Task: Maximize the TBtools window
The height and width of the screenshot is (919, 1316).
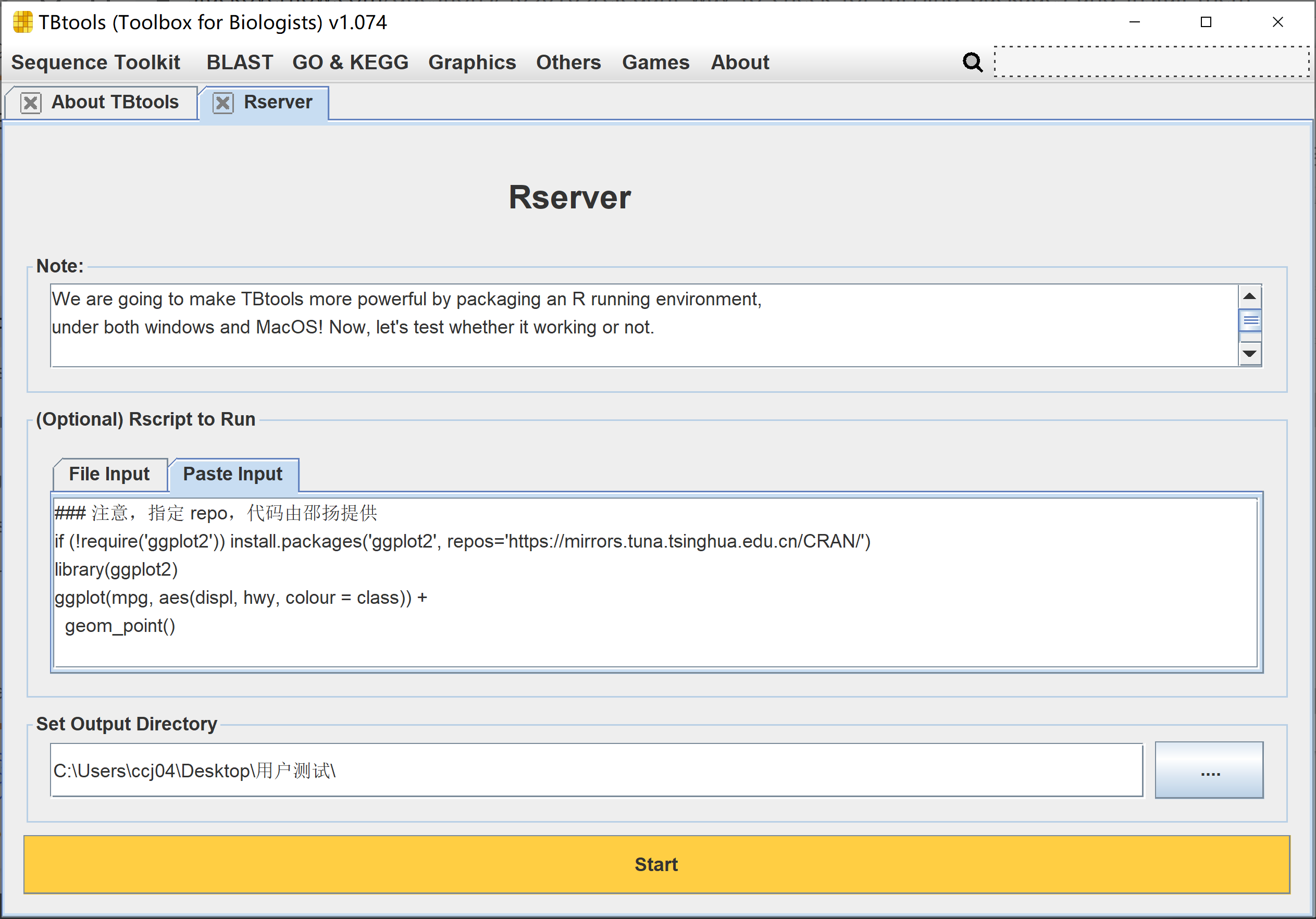Action: [x=1206, y=22]
